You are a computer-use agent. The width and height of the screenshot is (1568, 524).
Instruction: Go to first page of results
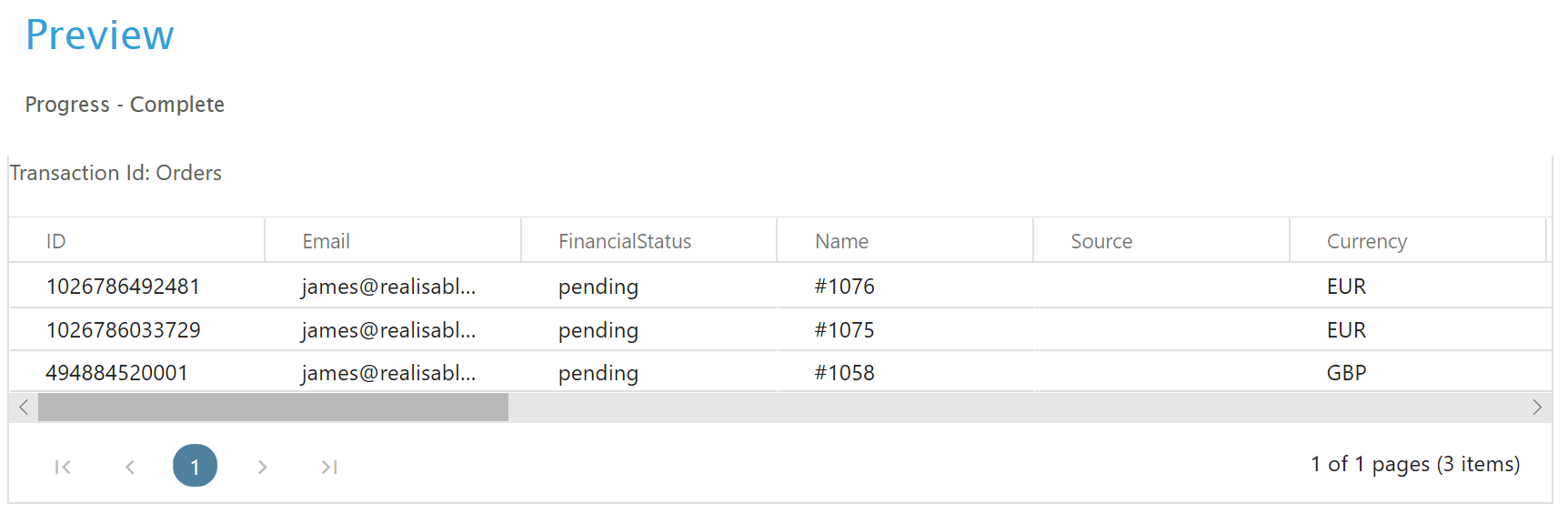click(x=63, y=467)
